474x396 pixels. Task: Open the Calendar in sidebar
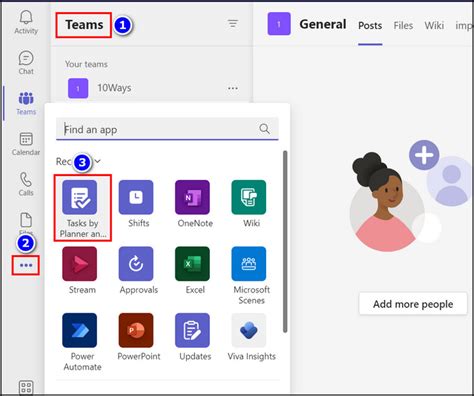(26, 144)
